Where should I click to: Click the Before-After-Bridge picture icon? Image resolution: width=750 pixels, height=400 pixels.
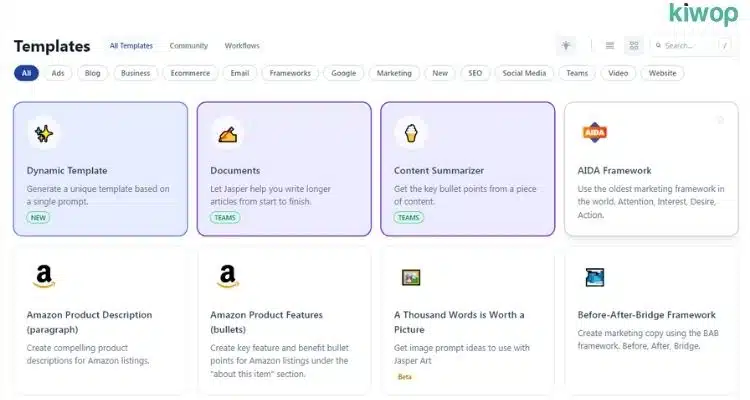(x=594, y=277)
